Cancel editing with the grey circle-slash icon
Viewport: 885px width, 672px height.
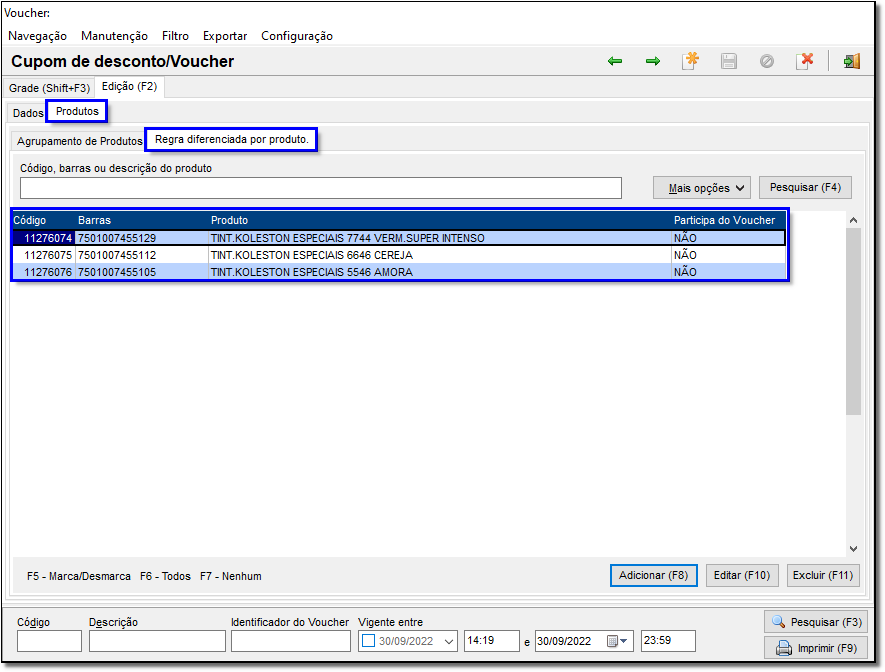(x=766, y=61)
